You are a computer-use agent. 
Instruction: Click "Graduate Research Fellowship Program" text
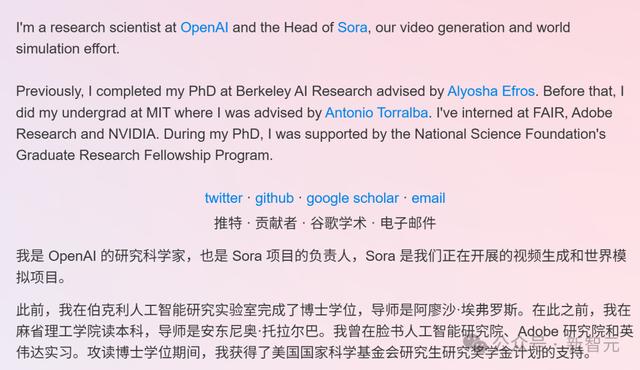[x=143, y=155]
